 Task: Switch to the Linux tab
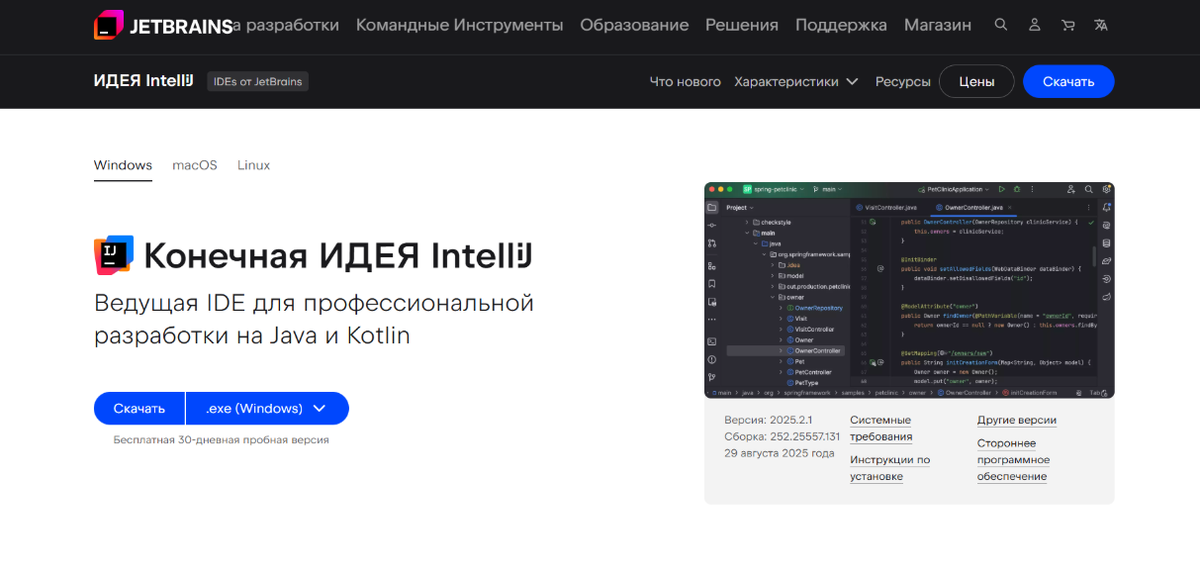click(253, 165)
